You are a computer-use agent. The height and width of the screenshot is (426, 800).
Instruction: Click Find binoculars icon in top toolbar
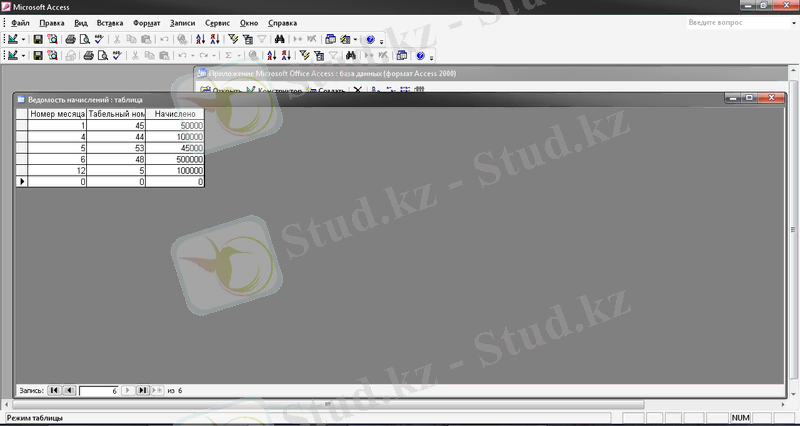[280, 39]
